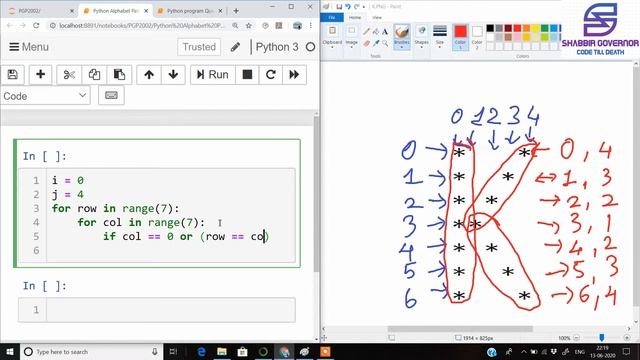Screen dimensions: 640x360
Task: Click the Trusted notebook button
Action: point(199,47)
